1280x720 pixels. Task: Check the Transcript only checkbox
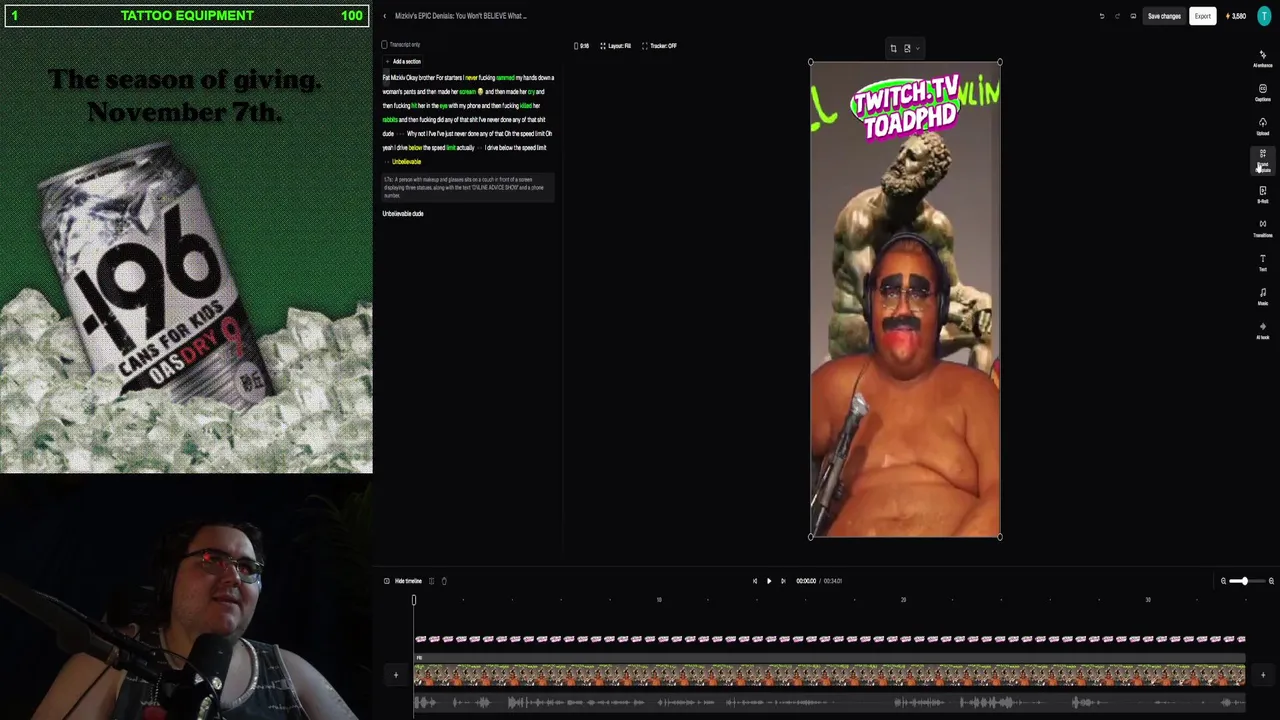tap(384, 45)
